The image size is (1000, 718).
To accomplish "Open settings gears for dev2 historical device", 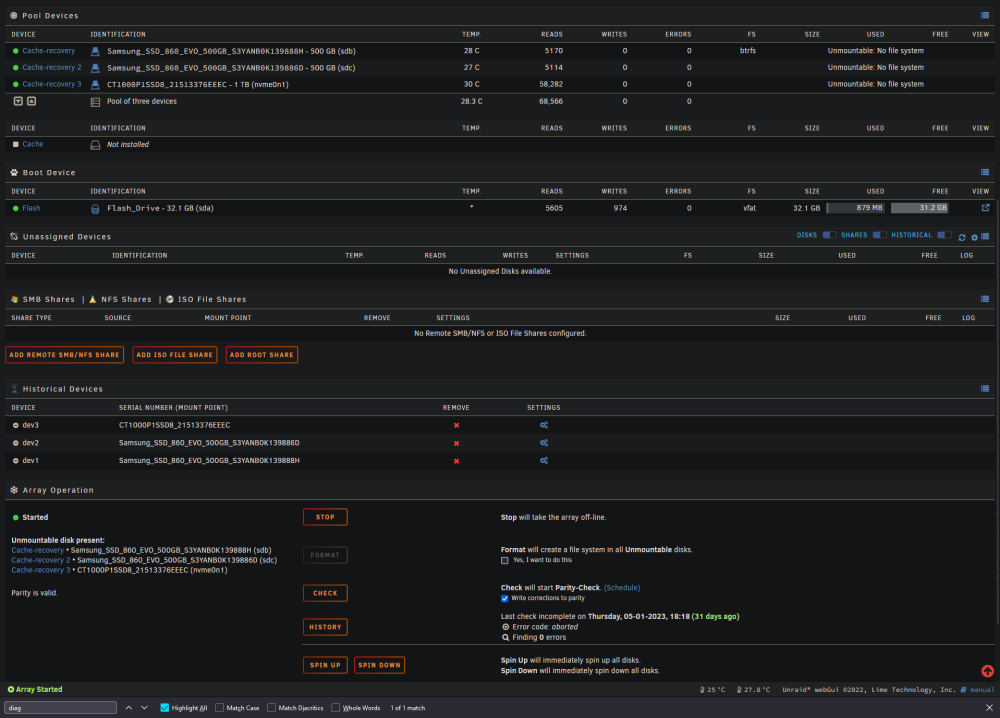I will tap(544, 443).
